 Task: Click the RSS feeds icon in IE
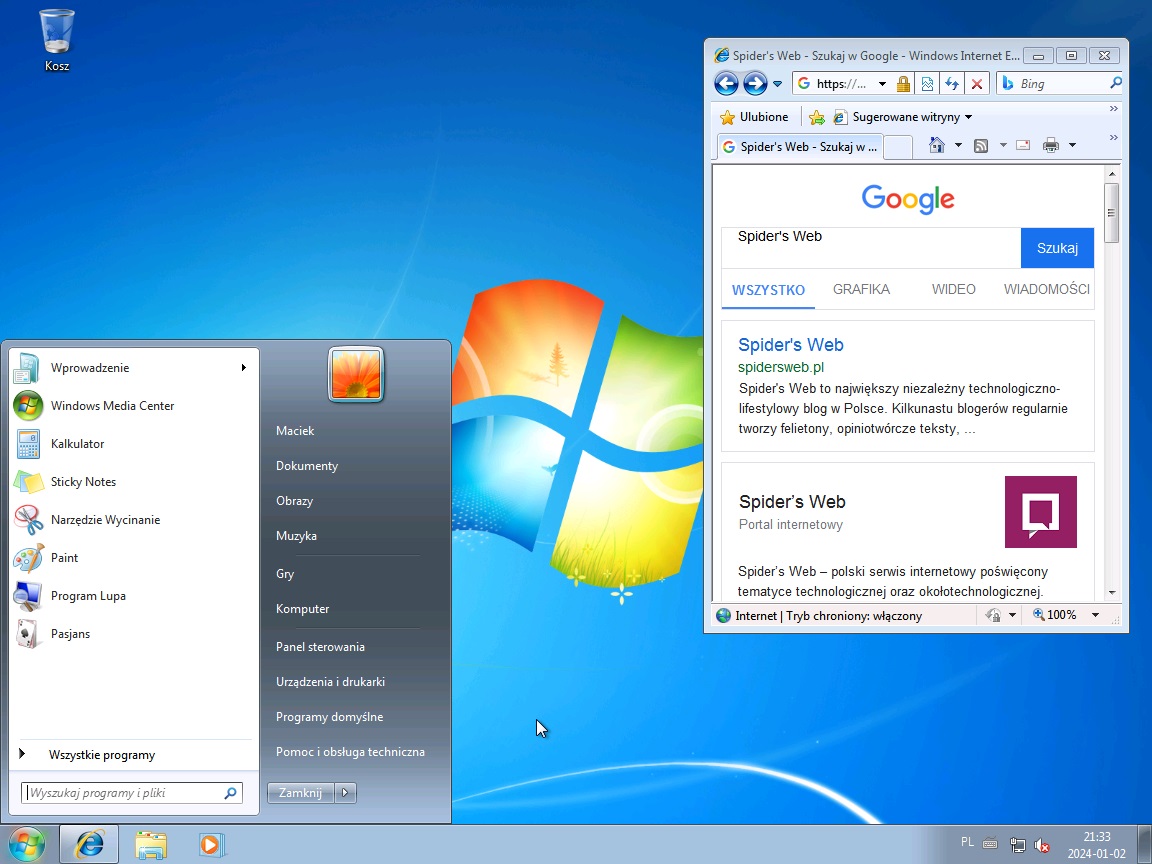click(x=981, y=145)
